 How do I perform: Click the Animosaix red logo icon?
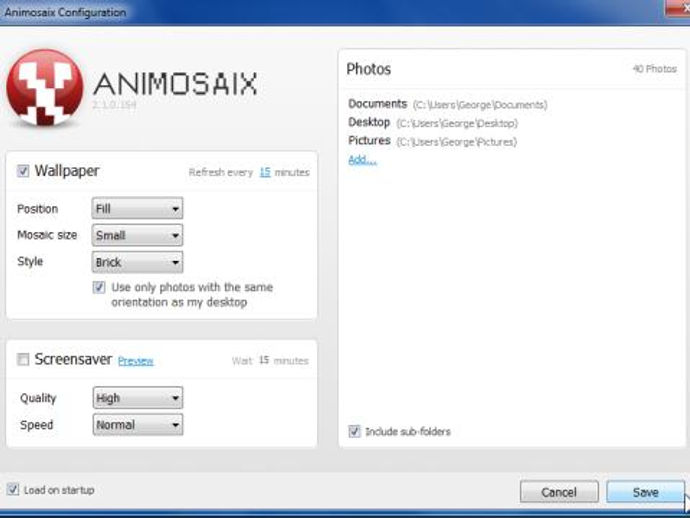tap(45, 88)
